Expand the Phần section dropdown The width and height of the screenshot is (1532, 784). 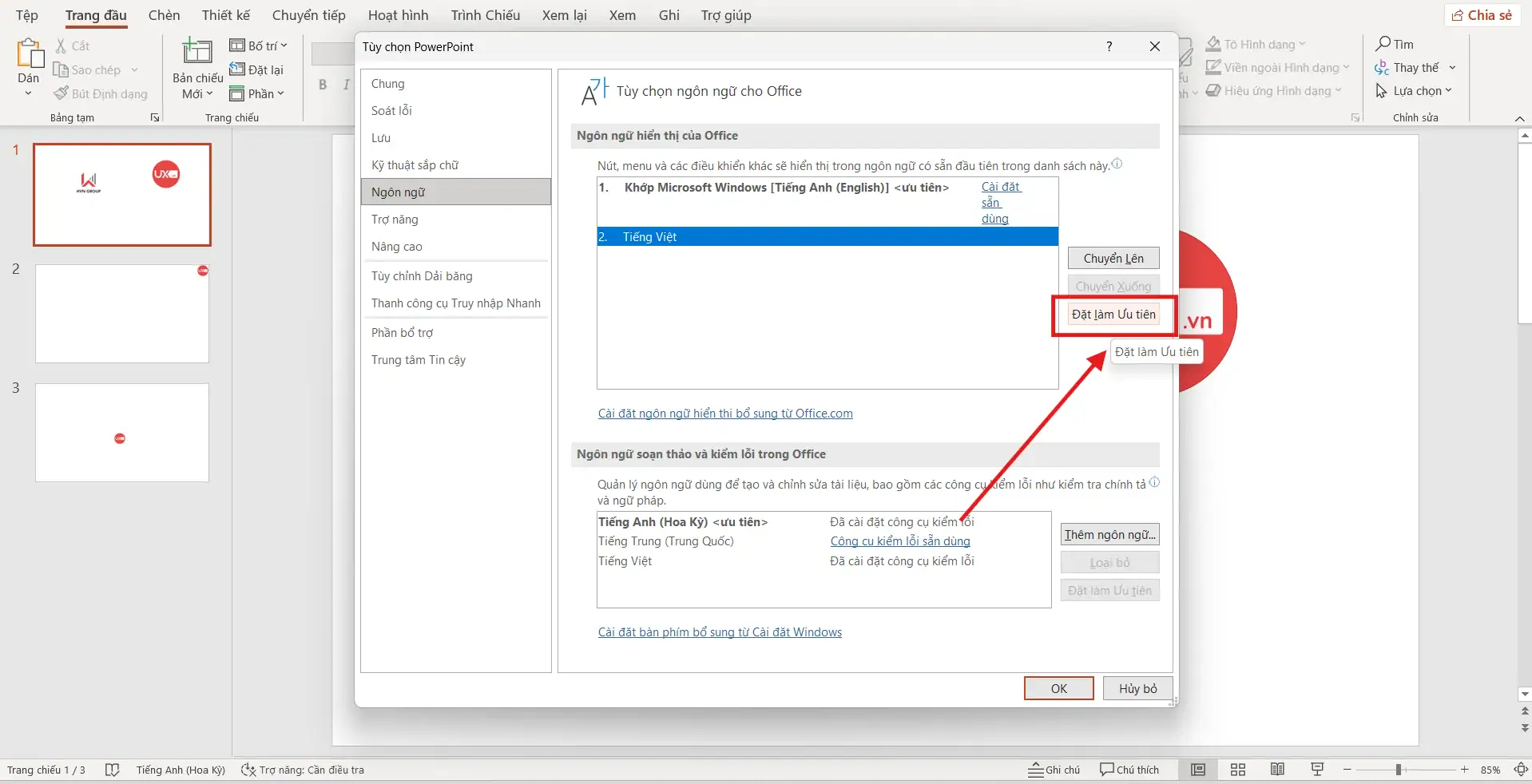click(257, 94)
